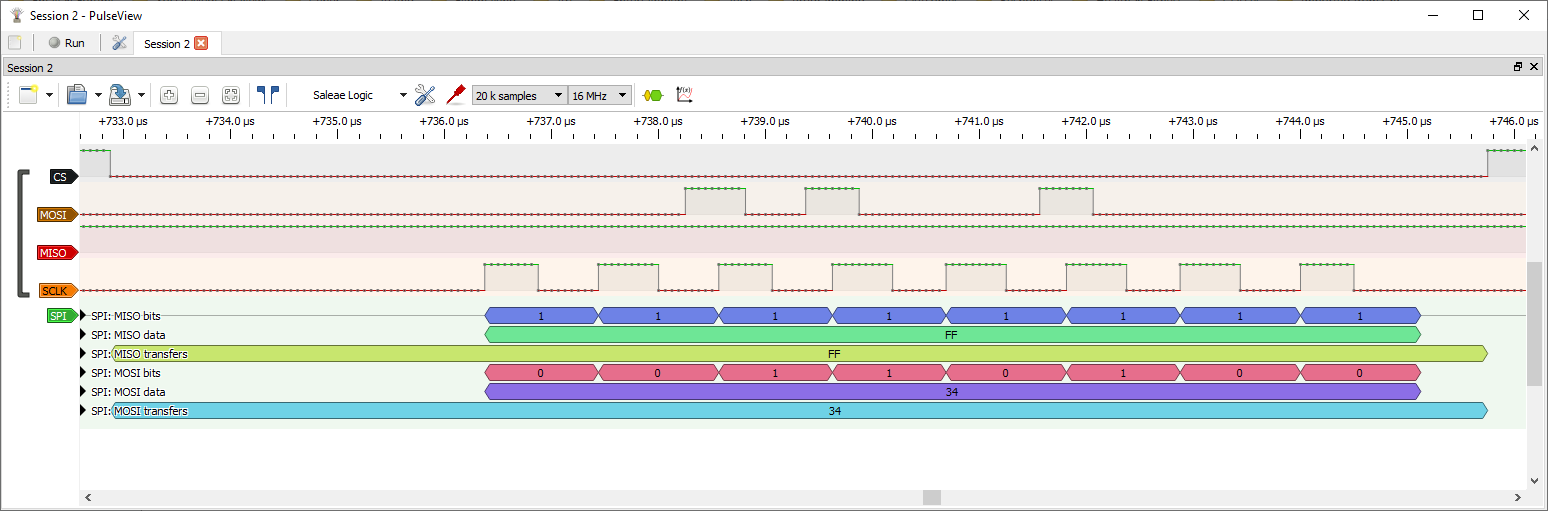Minimize the PulseView window
This screenshot has height=511, width=1548.
[1432, 15]
